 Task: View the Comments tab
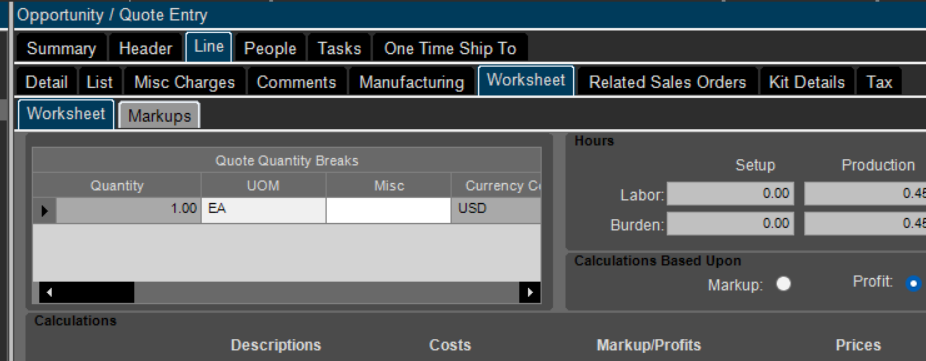click(296, 82)
